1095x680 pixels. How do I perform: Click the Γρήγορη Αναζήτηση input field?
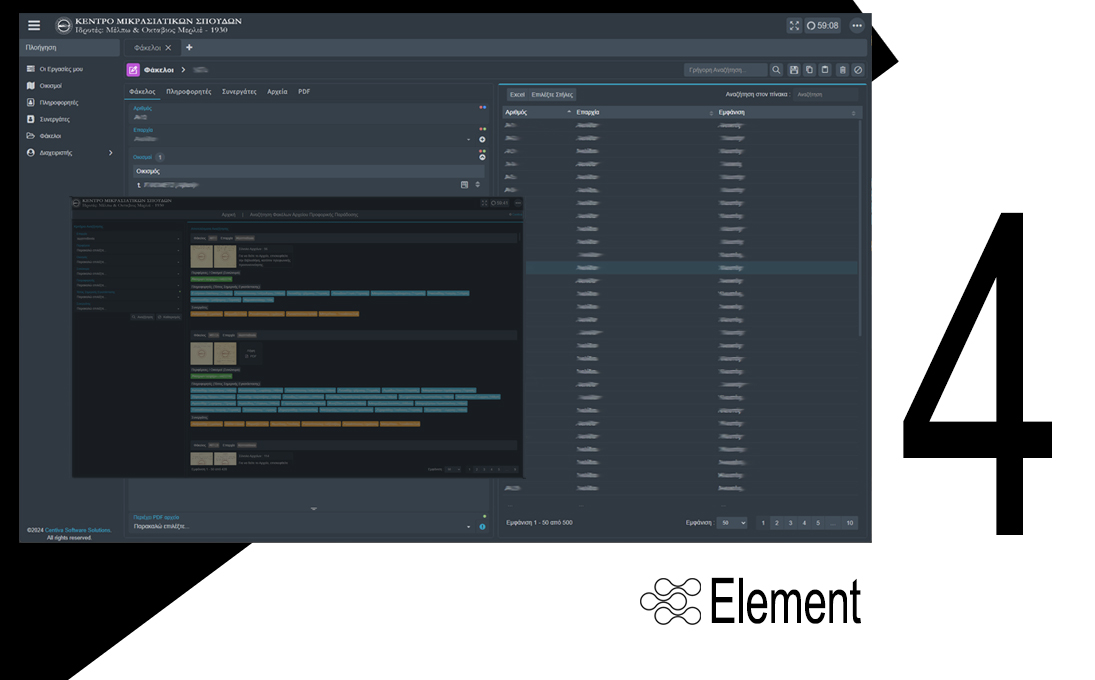[725, 70]
